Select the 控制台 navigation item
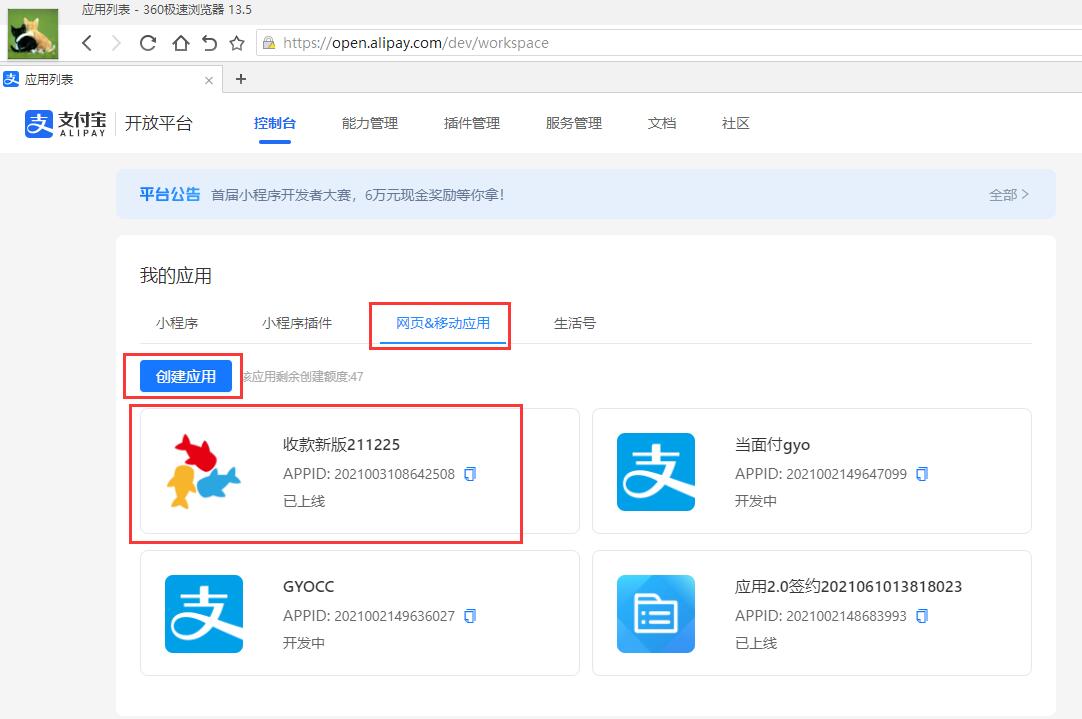The height and width of the screenshot is (719, 1082). pyautogui.click(x=275, y=124)
